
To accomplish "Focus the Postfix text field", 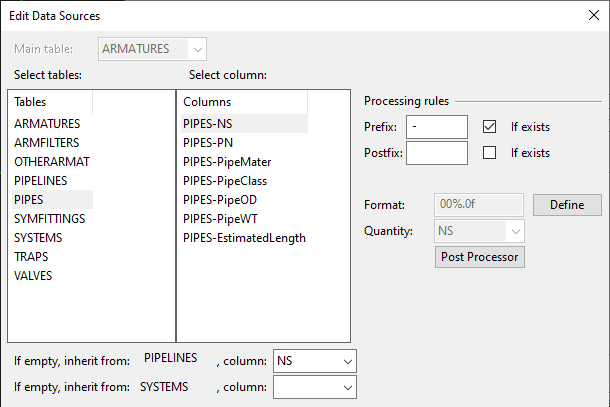I will pos(437,153).
